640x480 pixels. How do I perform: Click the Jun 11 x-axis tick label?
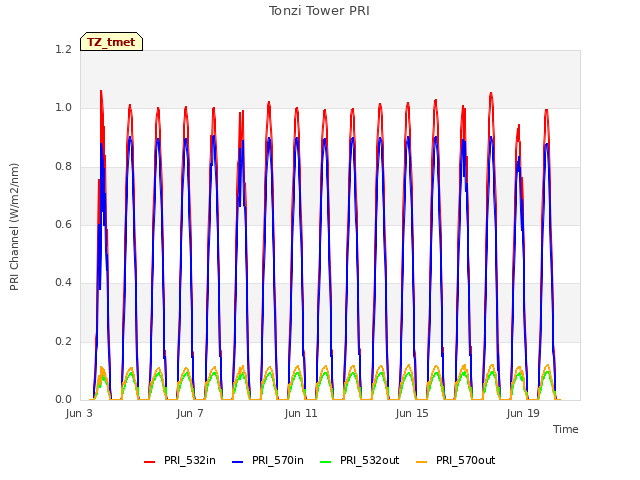tap(301, 413)
